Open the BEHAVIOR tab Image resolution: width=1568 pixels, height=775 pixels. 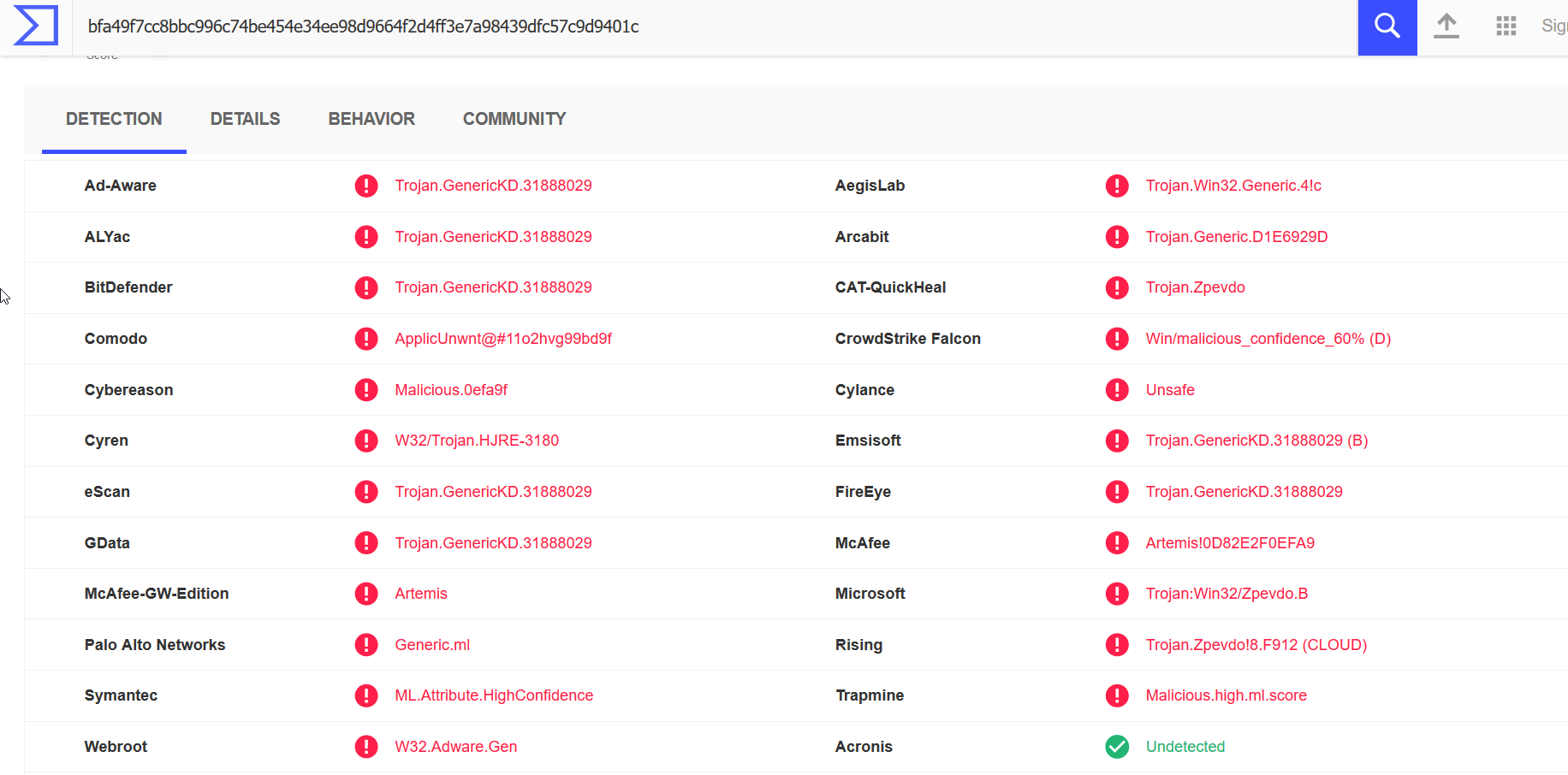[x=371, y=120]
